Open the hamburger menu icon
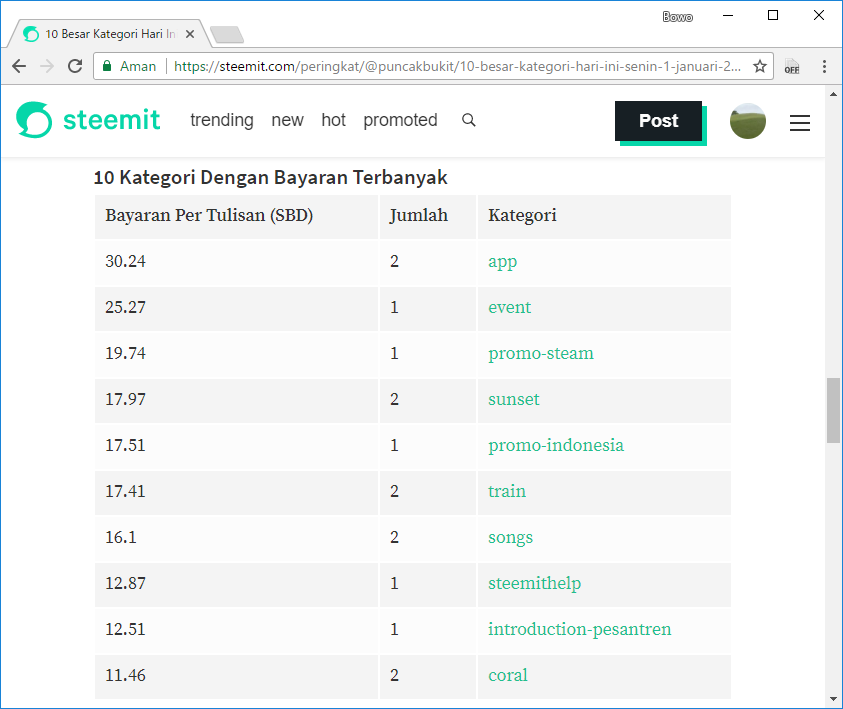 click(799, 123)
